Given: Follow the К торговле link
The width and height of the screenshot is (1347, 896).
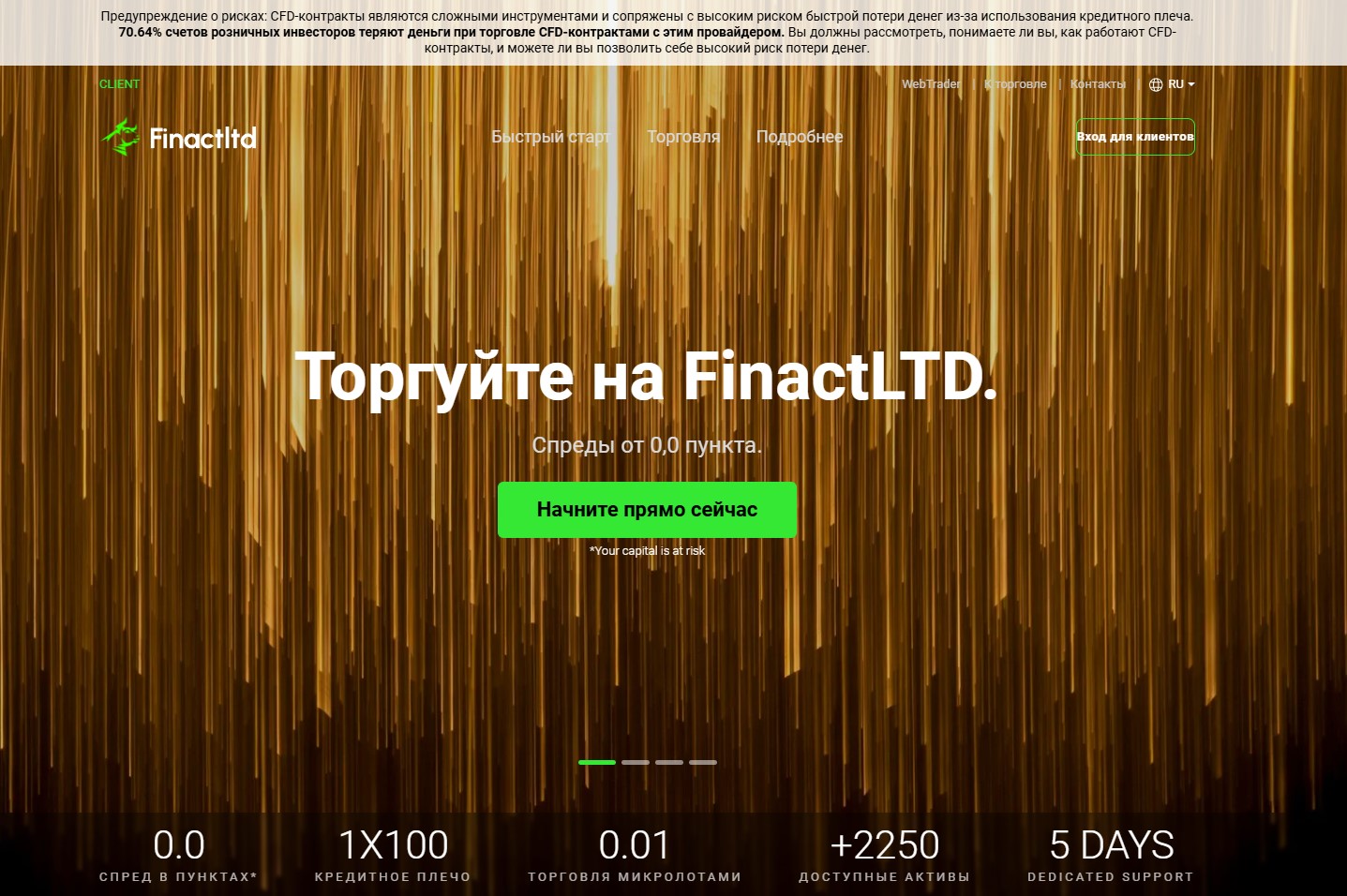Looking at the screenshot, I should tap(1015, 84).
